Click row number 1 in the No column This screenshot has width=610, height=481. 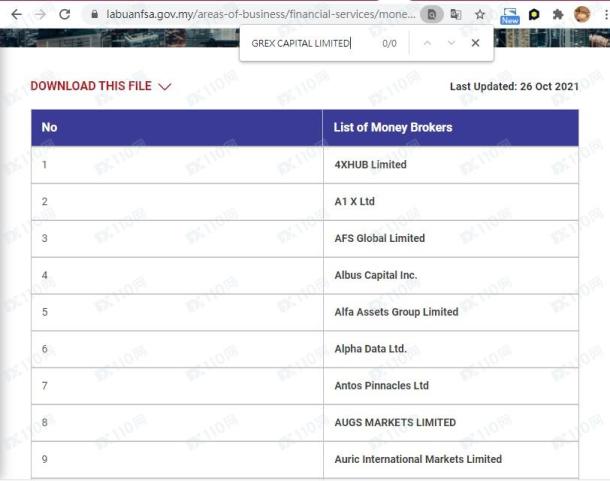pyautogui.click(x=45, y=165)
